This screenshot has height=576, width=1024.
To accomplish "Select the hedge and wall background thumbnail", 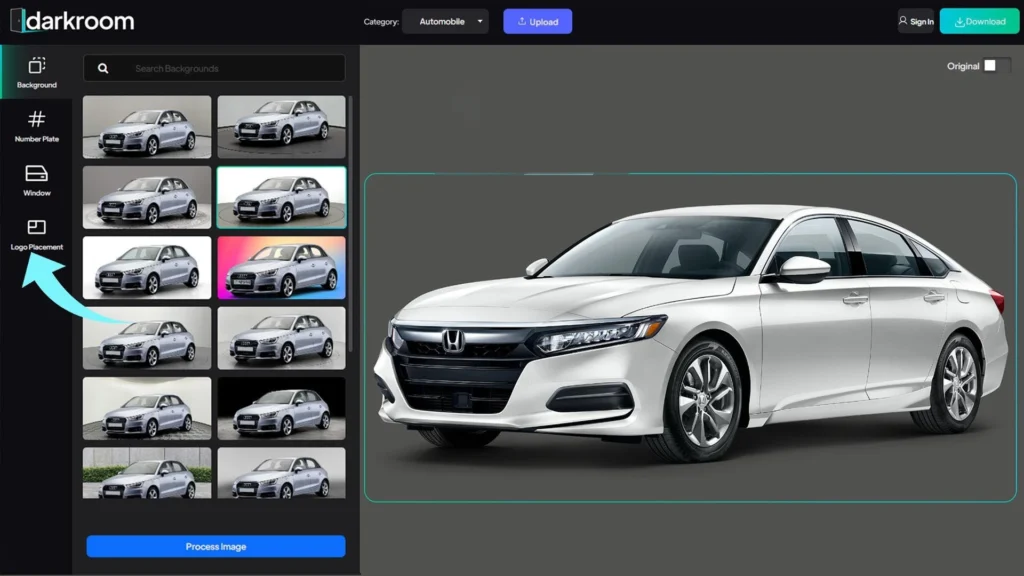I will coord(147,473).
